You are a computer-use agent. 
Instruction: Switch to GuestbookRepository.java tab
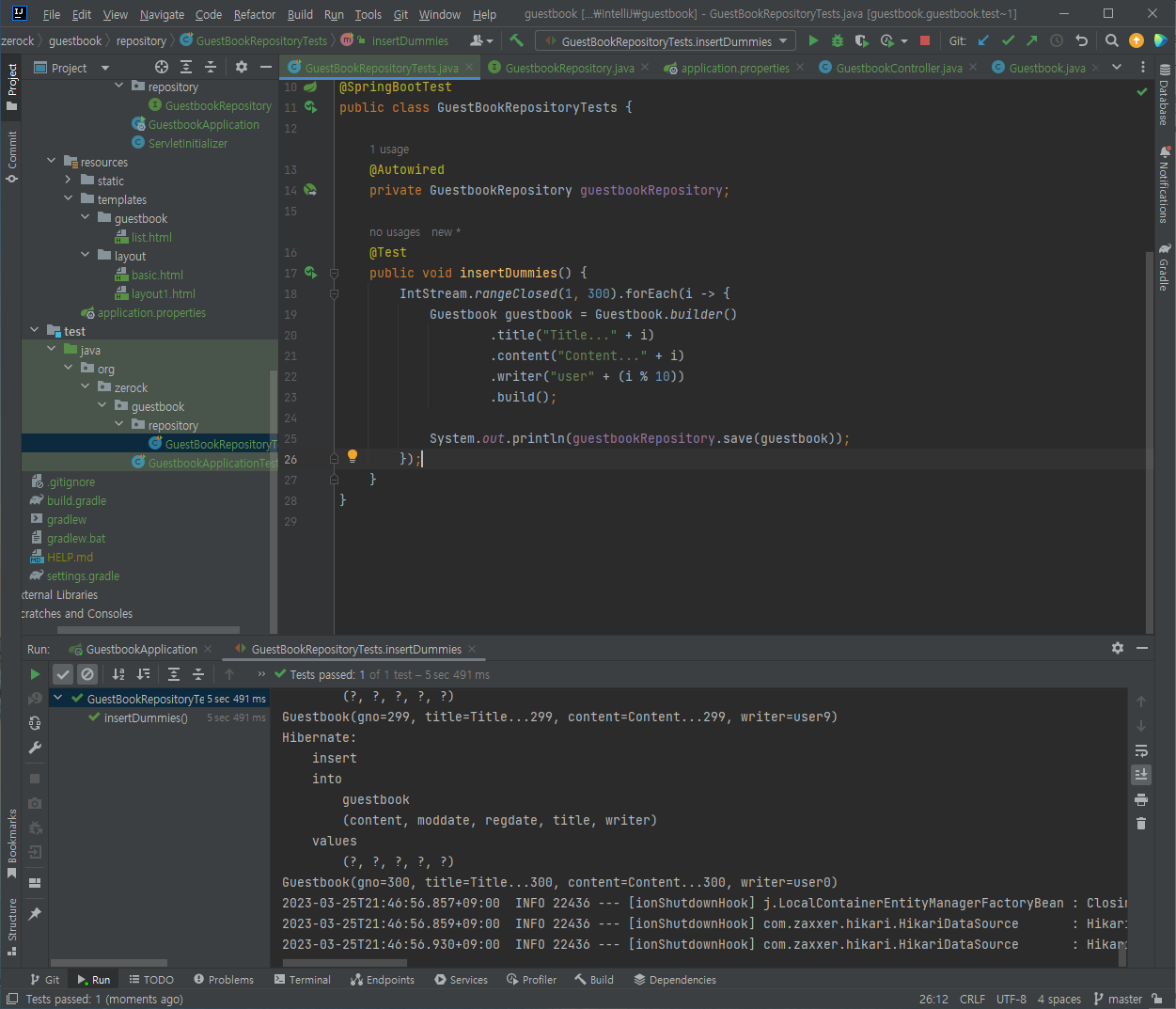click(569, 68)
